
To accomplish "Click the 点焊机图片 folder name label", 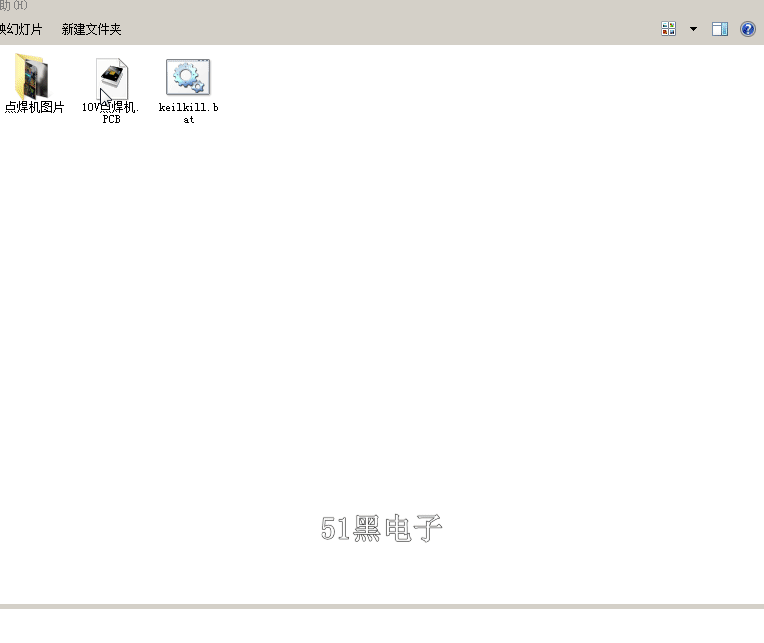I will 35,107.
